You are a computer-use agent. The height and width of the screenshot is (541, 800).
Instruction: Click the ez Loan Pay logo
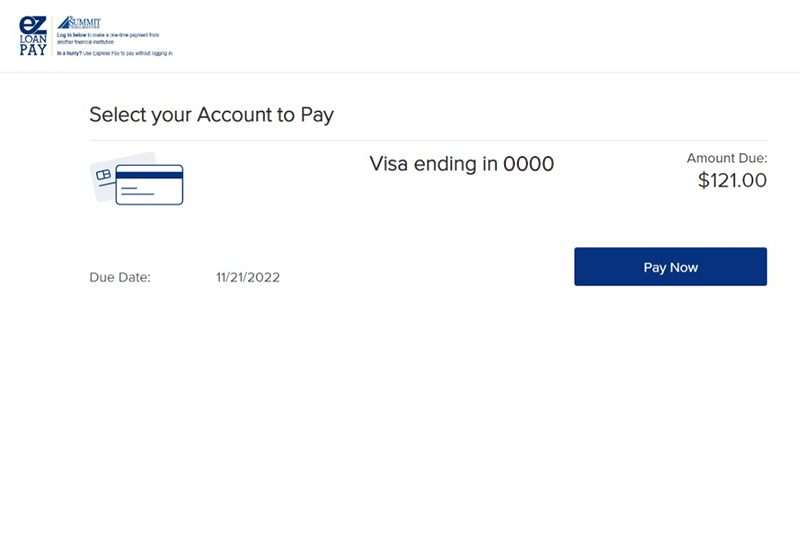pos(33,36)
